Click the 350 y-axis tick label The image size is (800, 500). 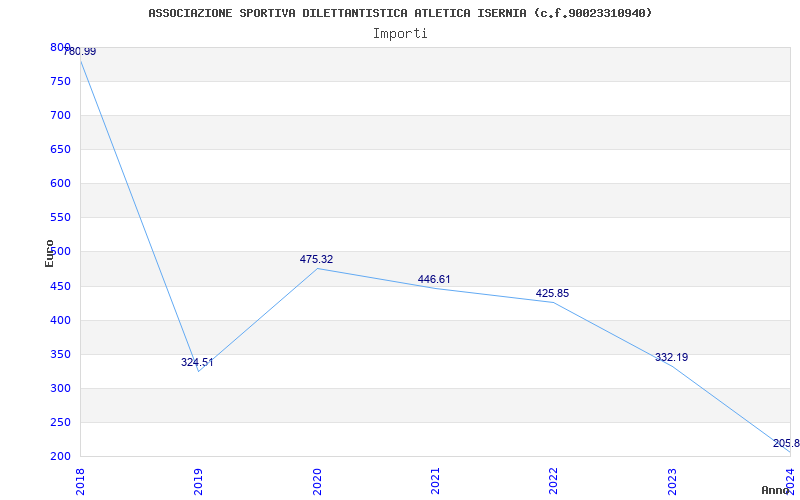point(60,355)
